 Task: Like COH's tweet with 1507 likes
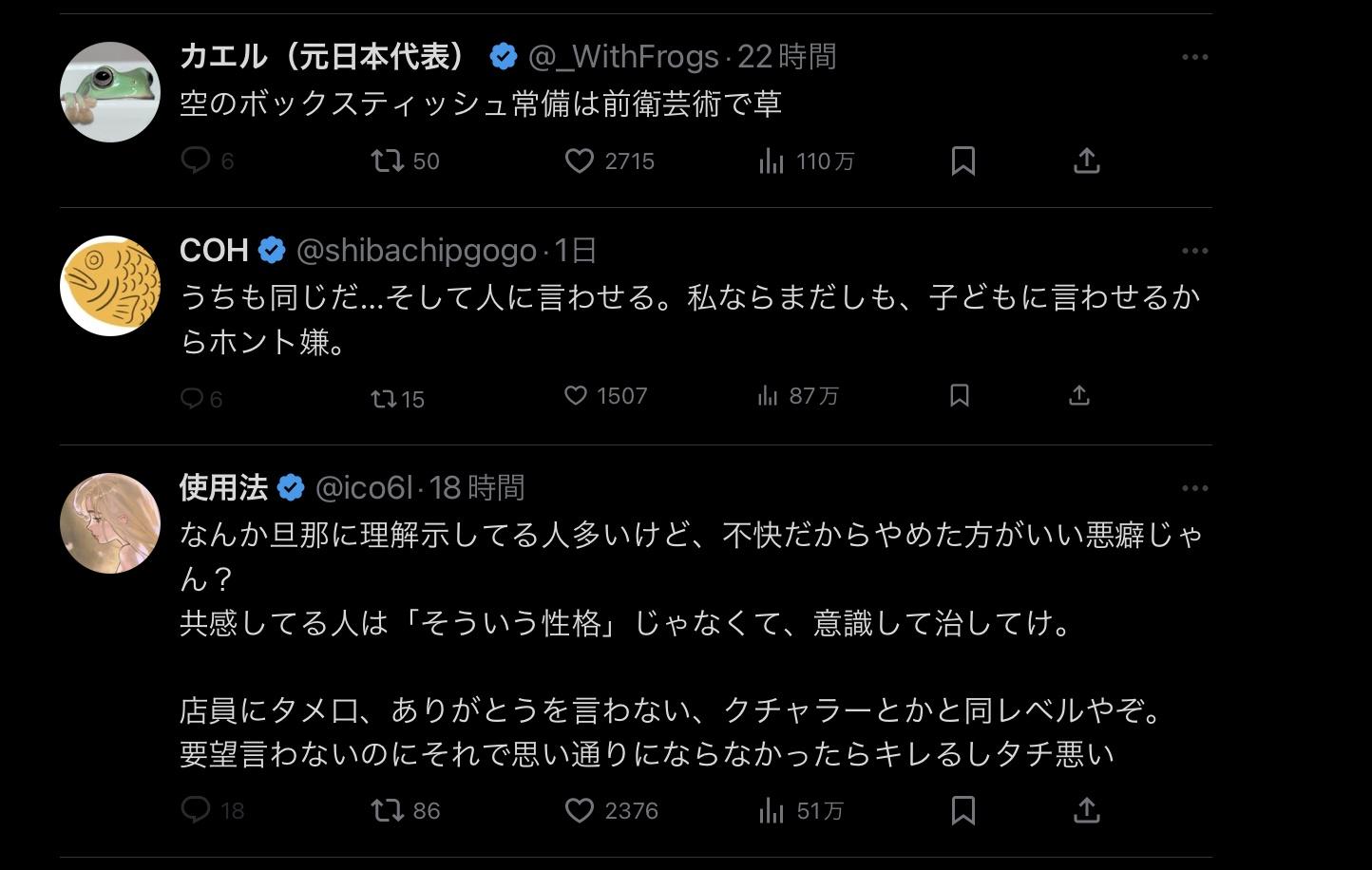point(576,395)
